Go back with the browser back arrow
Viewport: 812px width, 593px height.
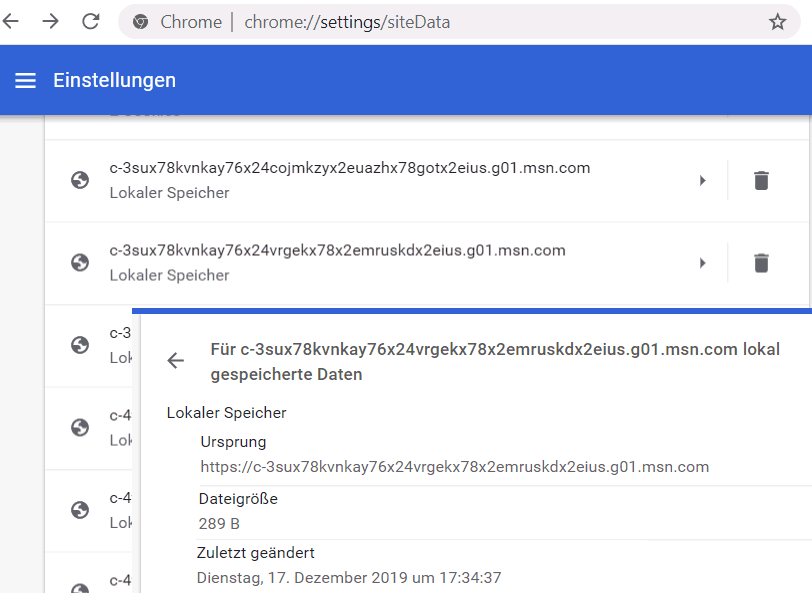pos(10,21)
